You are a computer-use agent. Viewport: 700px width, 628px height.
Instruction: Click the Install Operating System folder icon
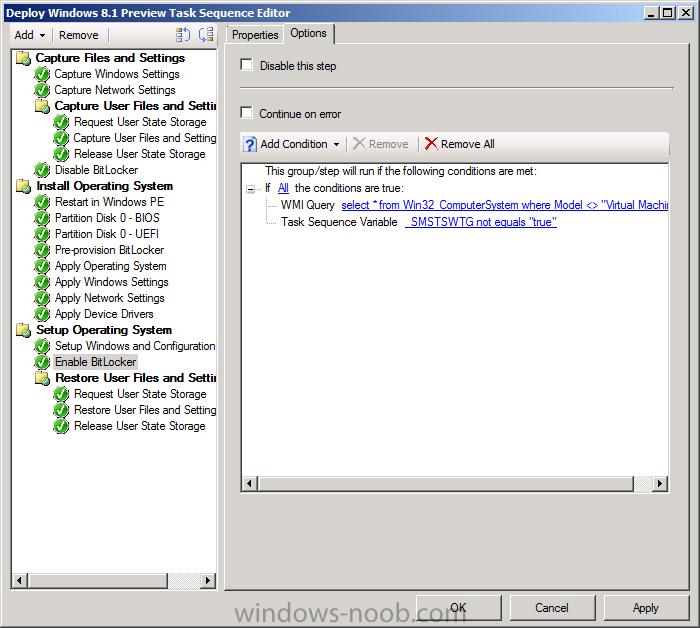(23, 186)
